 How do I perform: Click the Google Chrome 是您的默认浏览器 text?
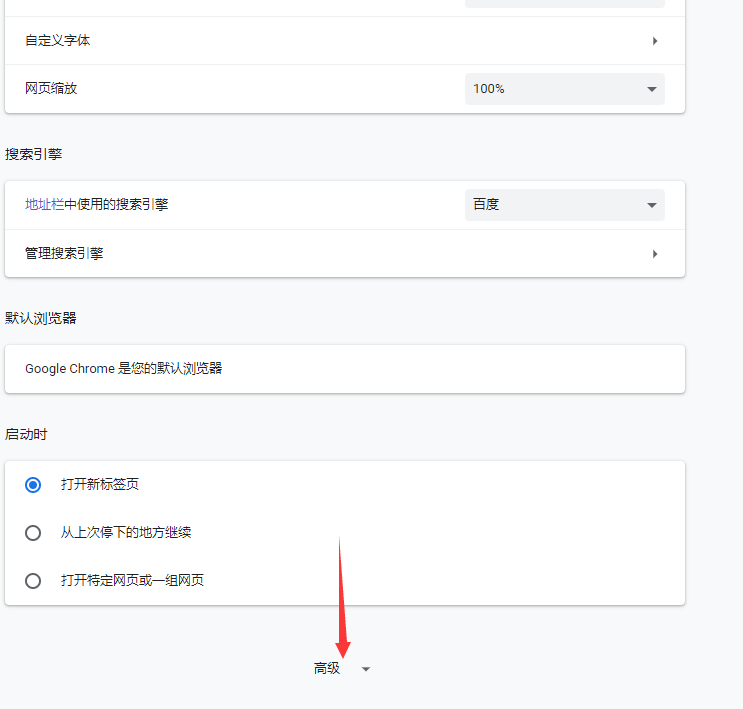click(x=124, y=368)
